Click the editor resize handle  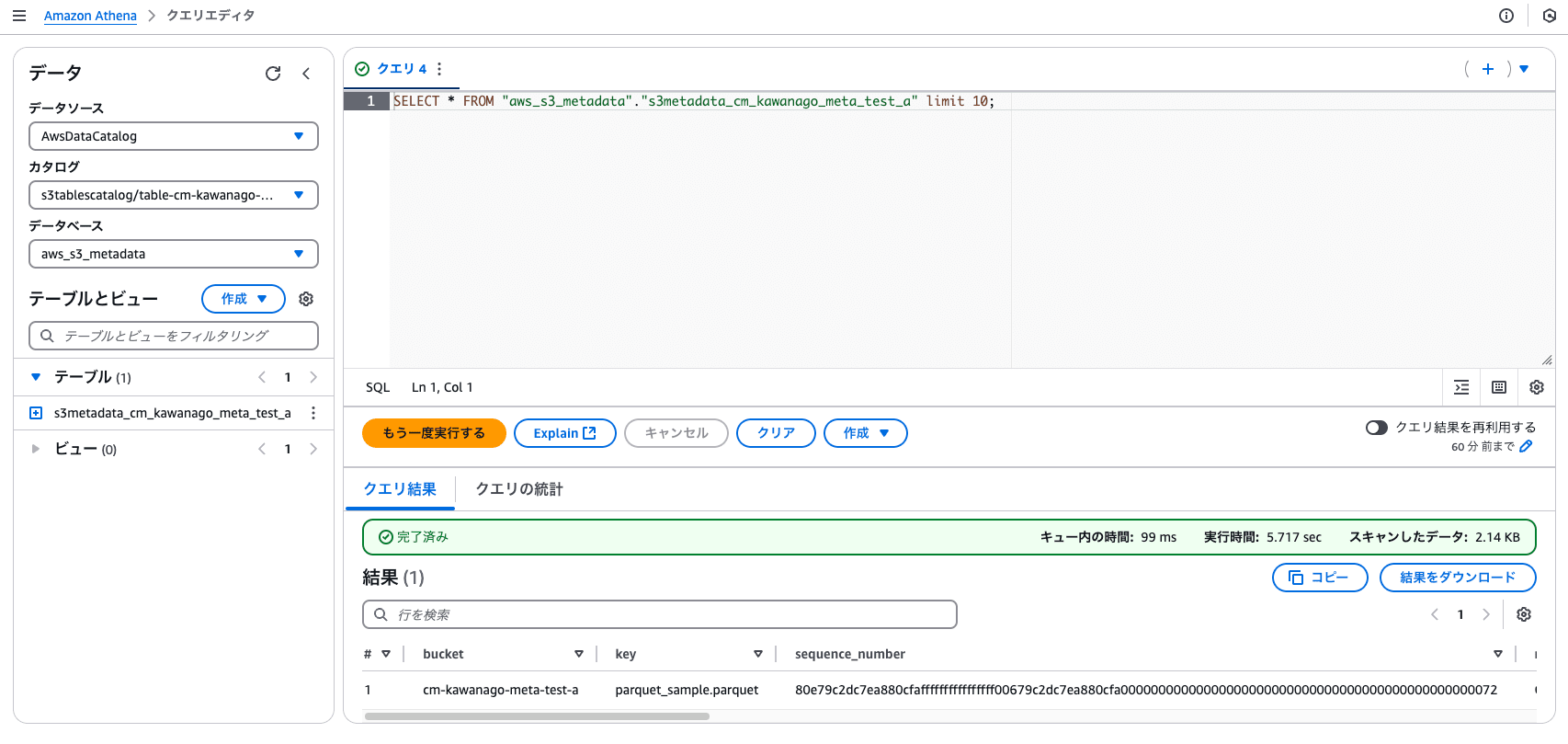(x=1547, y=361)
